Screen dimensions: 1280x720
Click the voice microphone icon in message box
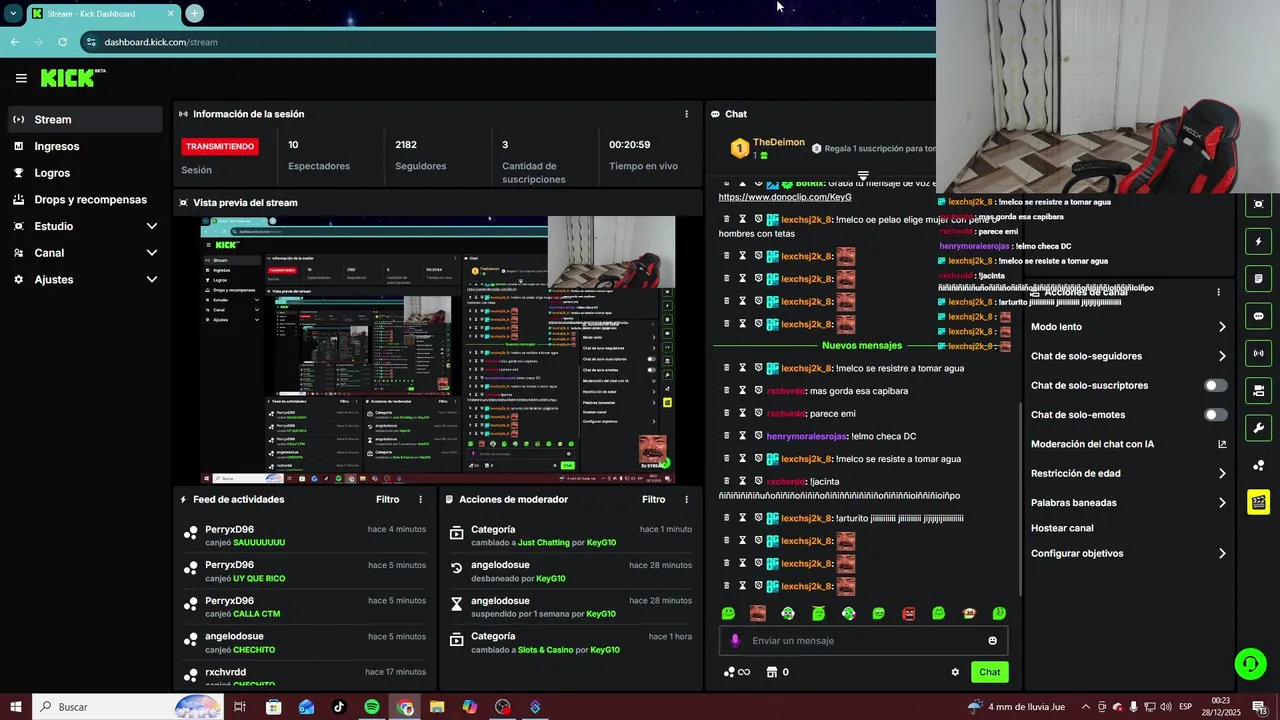(735, 641)
